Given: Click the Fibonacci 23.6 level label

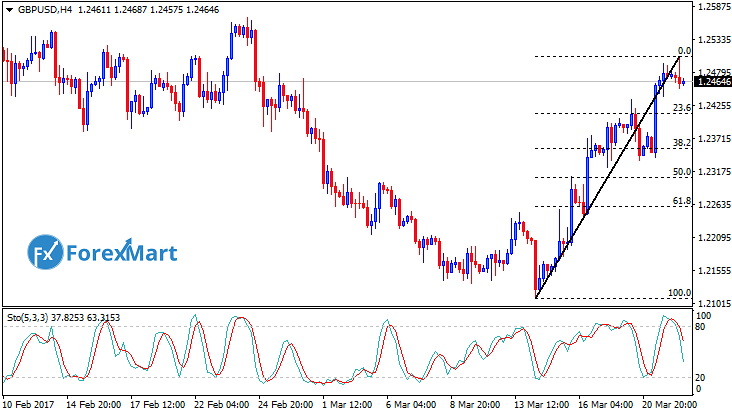Looking at the screenshot, I should tap(682, 107).
